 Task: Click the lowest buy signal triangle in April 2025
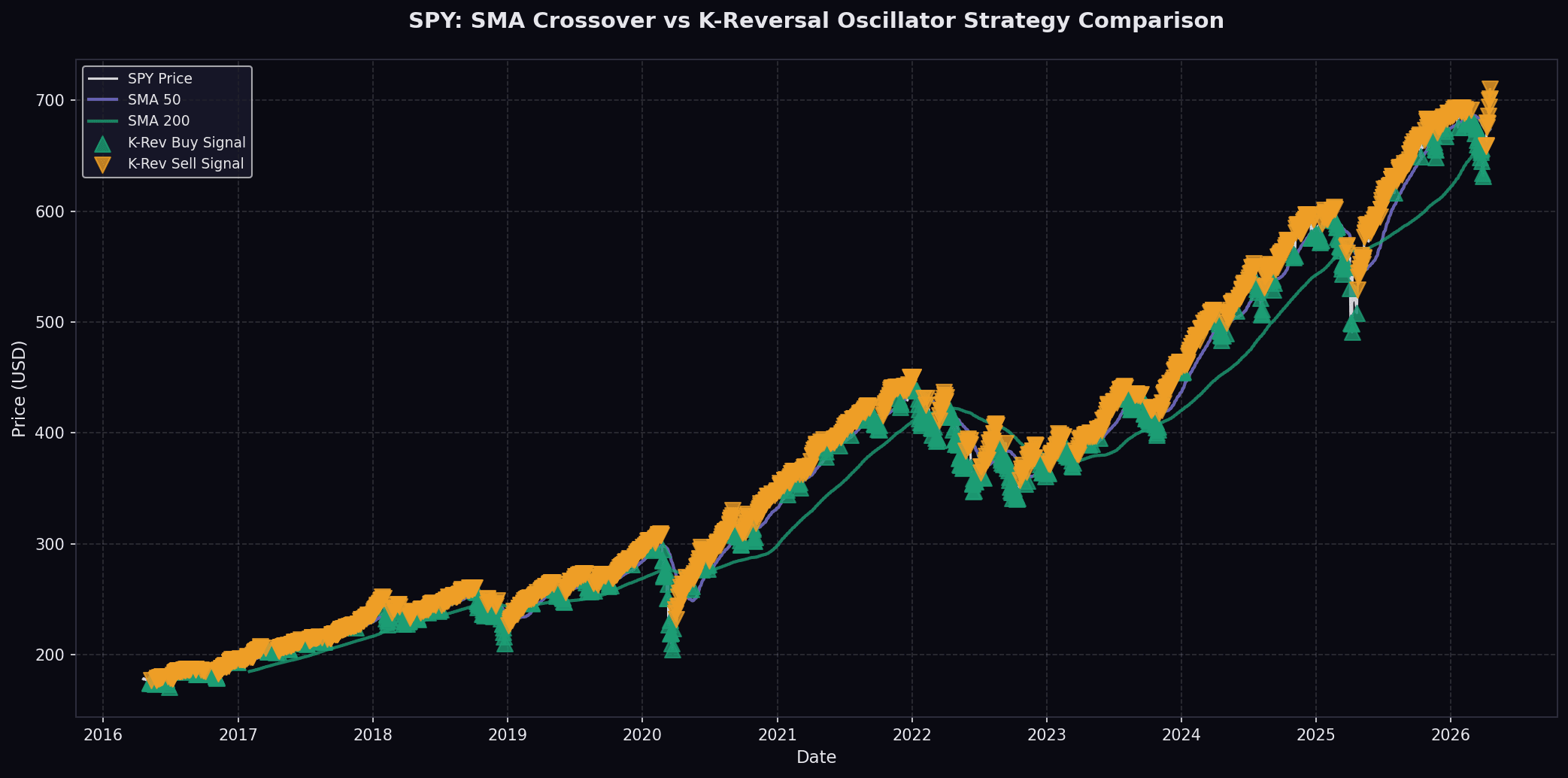pyautogui.click(x=1352, y=331)
